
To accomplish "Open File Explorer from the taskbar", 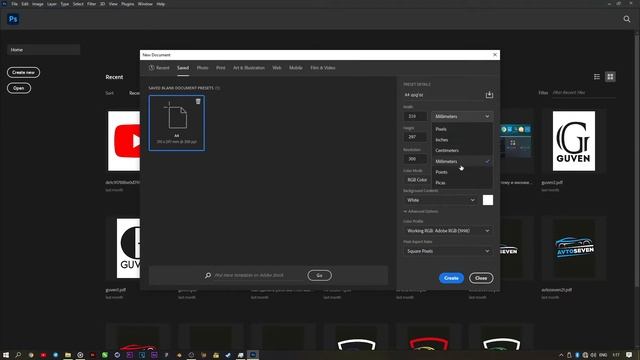I will (68, 355).
